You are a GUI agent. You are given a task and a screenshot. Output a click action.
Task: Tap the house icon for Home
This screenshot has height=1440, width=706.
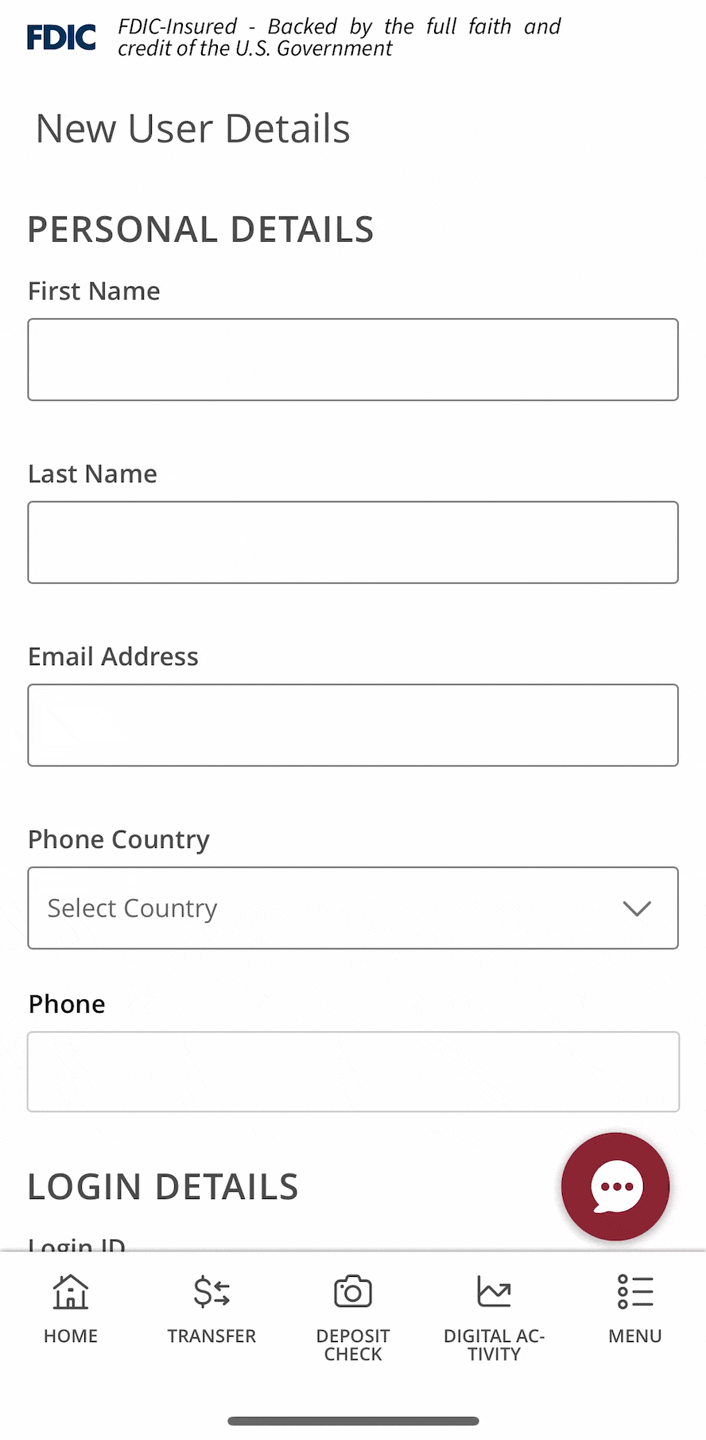(70, 1291)
